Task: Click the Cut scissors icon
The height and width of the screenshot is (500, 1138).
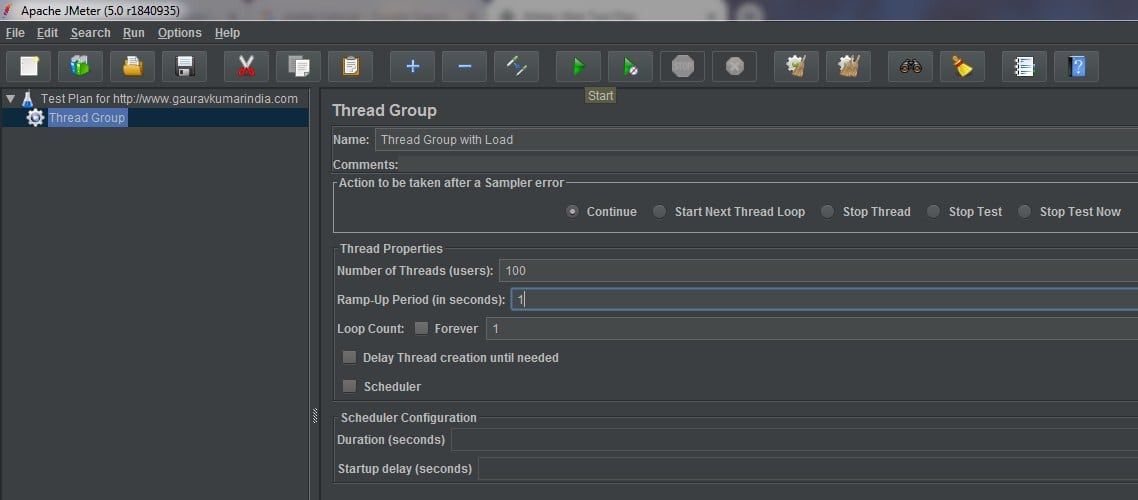Action: [246, 67]
